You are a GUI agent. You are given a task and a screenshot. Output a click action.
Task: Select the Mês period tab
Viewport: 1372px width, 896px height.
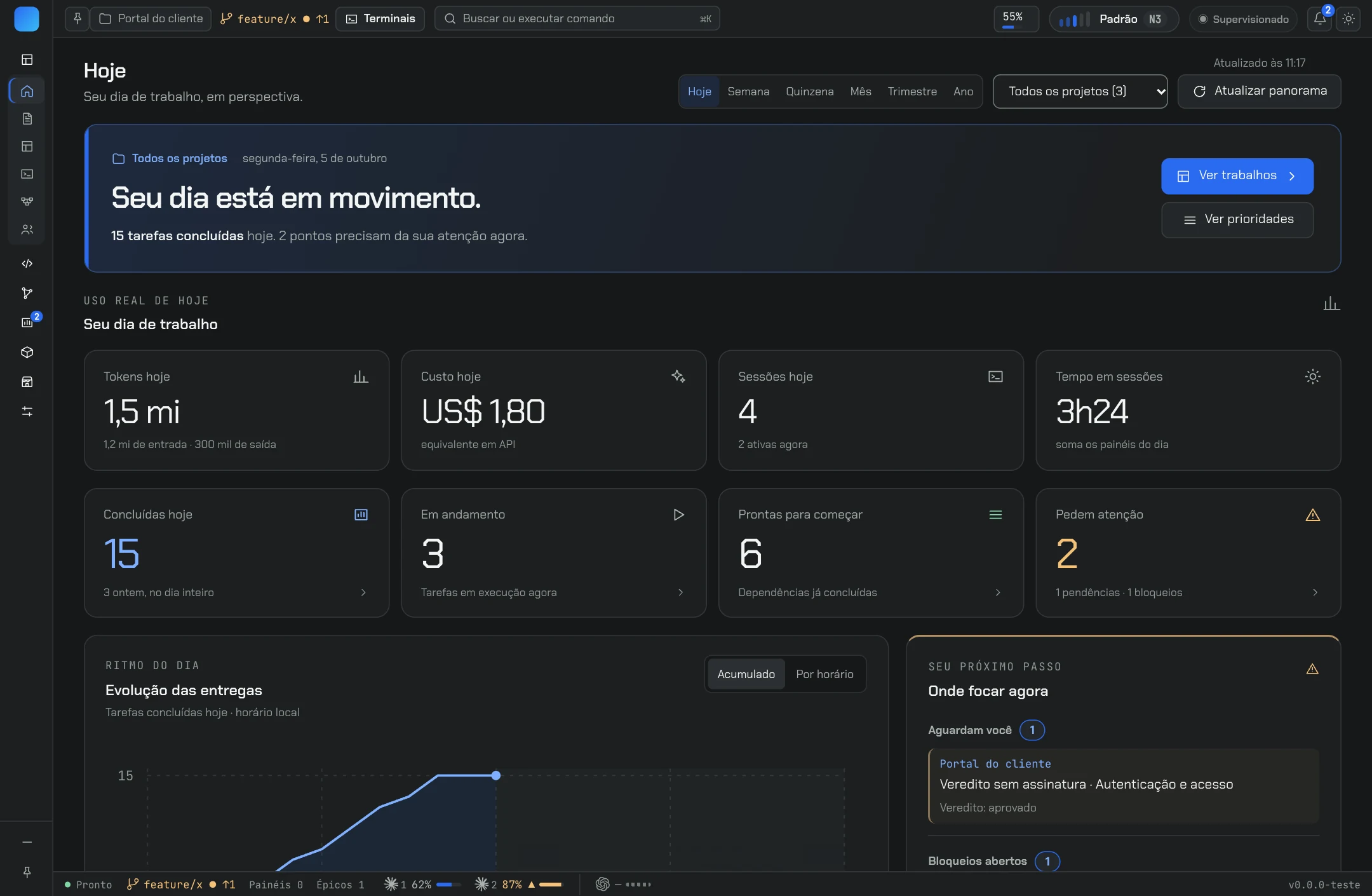pyautogui.click(x=860, y=92)
